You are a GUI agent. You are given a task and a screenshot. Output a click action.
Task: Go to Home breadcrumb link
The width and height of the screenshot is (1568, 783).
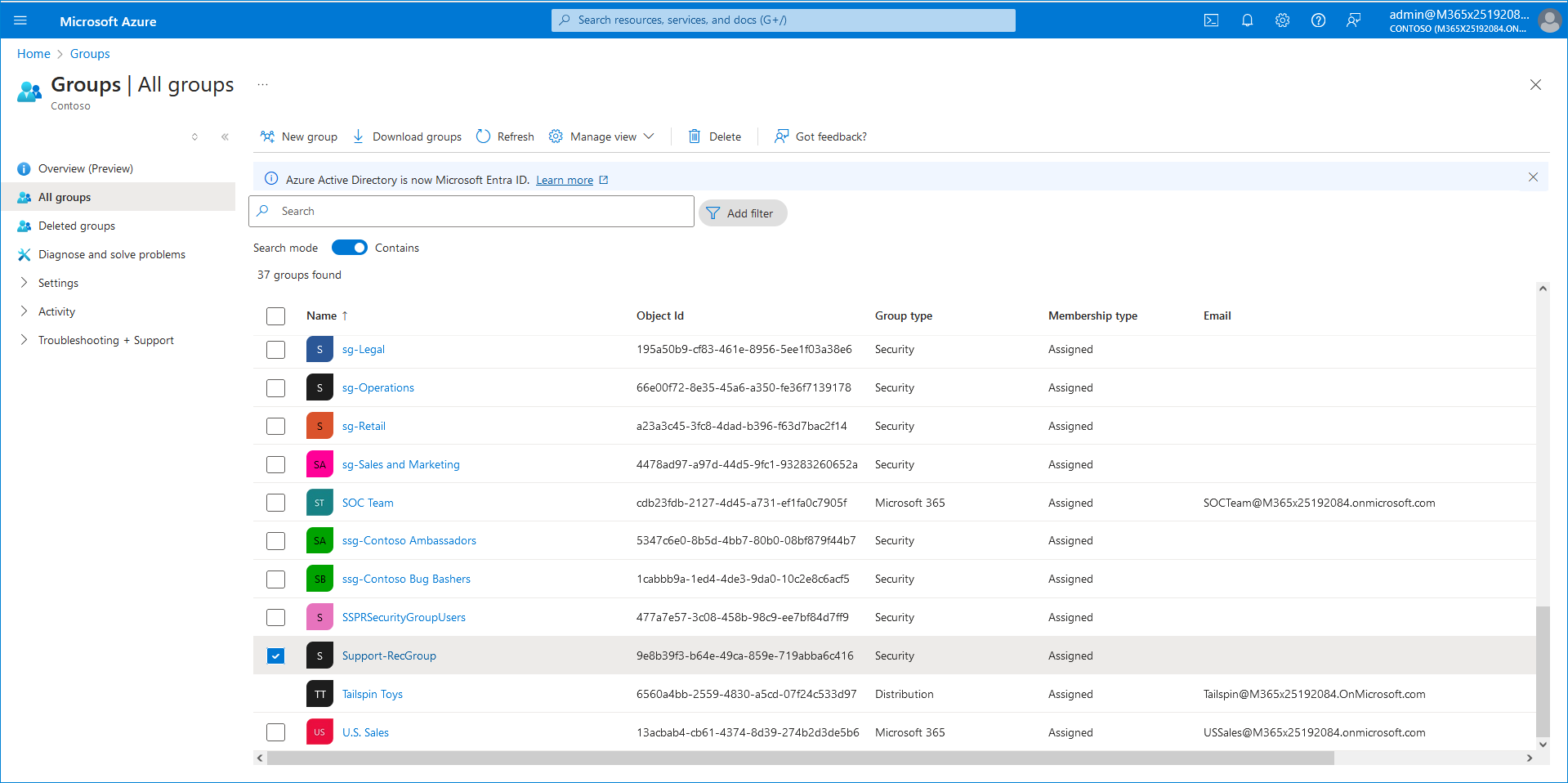(34, 54)
